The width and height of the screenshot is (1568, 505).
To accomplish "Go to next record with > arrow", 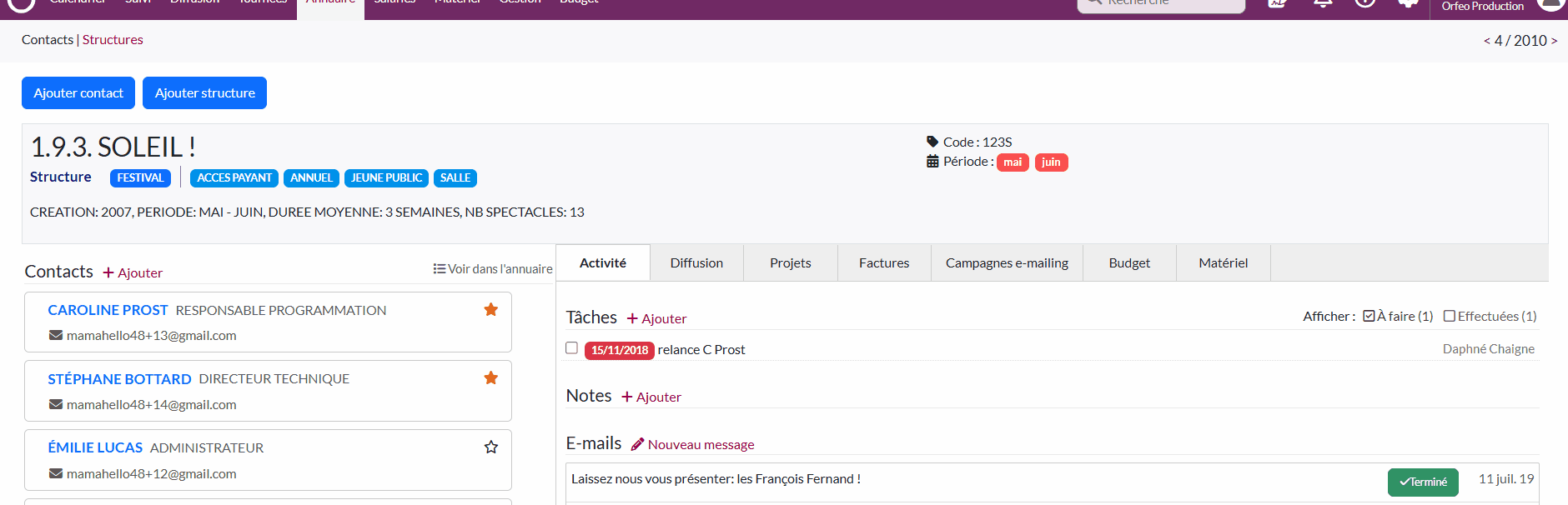I will pos(1554,41).
